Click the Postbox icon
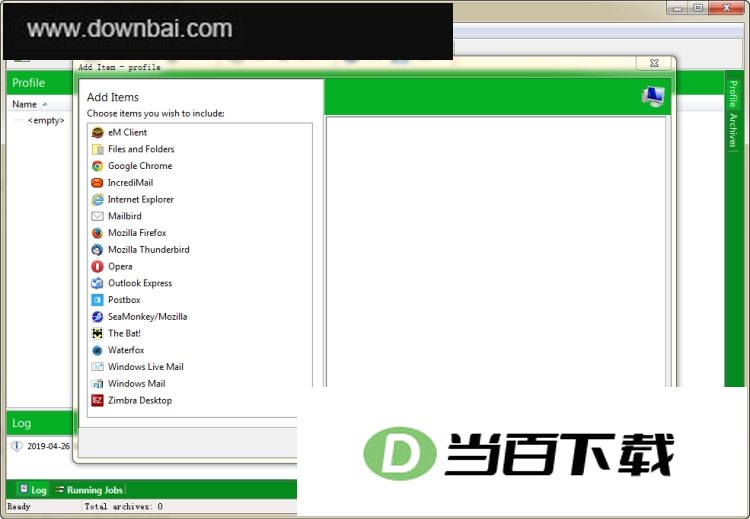The width and height of the screenshot is (750, 519). point(98,300)
